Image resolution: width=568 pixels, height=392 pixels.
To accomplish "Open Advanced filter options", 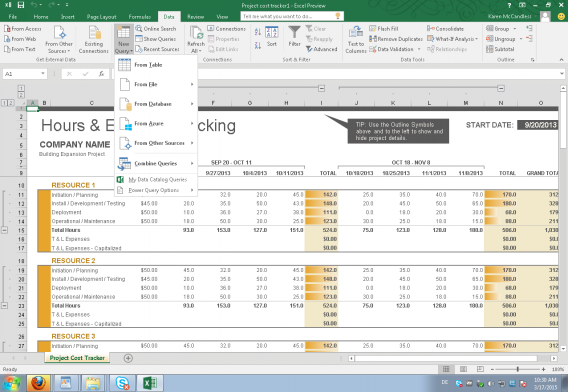I will coord(322,49).
